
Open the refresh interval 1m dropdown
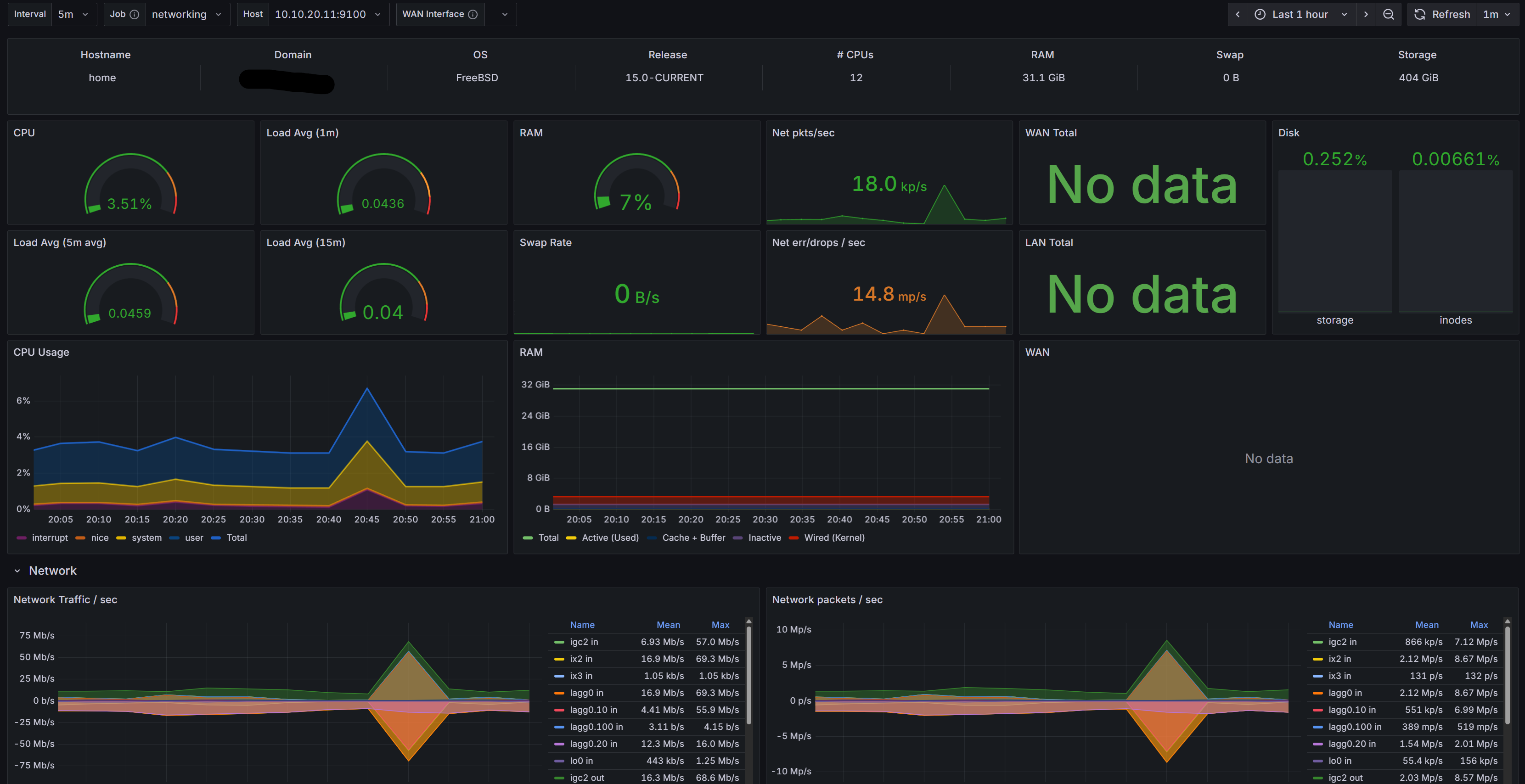pos(1497,14)
